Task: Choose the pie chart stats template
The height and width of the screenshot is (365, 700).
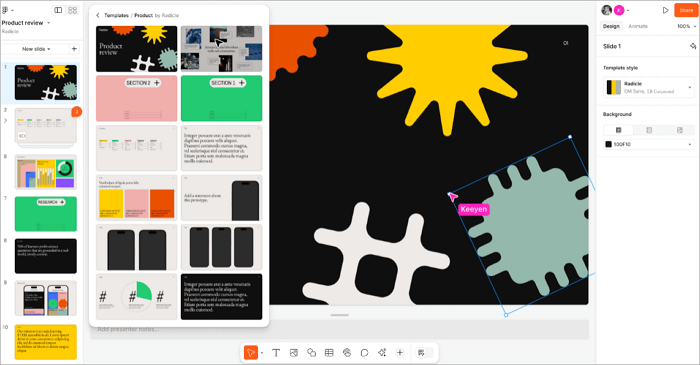Action: (x=137, y=297)
